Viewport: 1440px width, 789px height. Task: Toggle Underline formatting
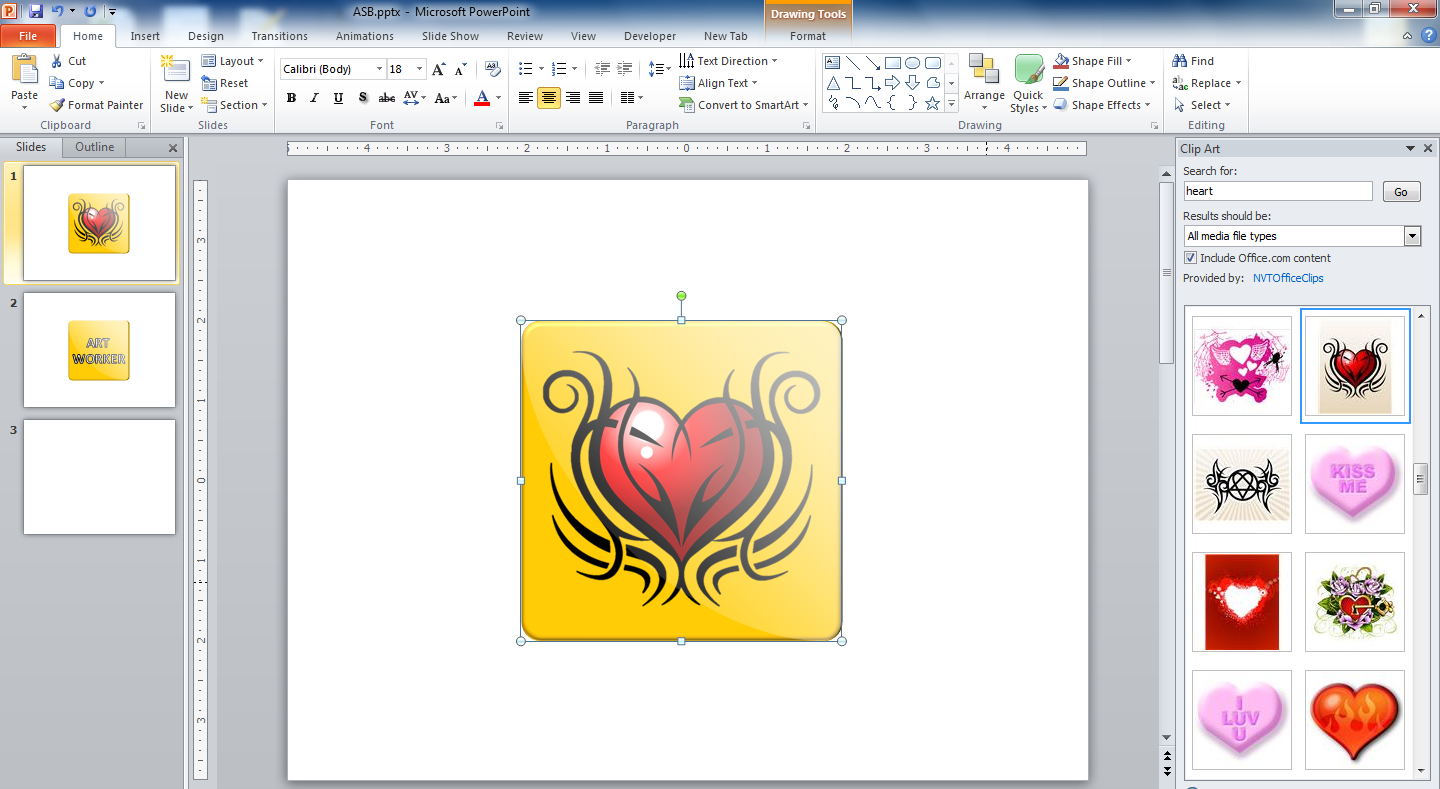(x=338, y=98)
